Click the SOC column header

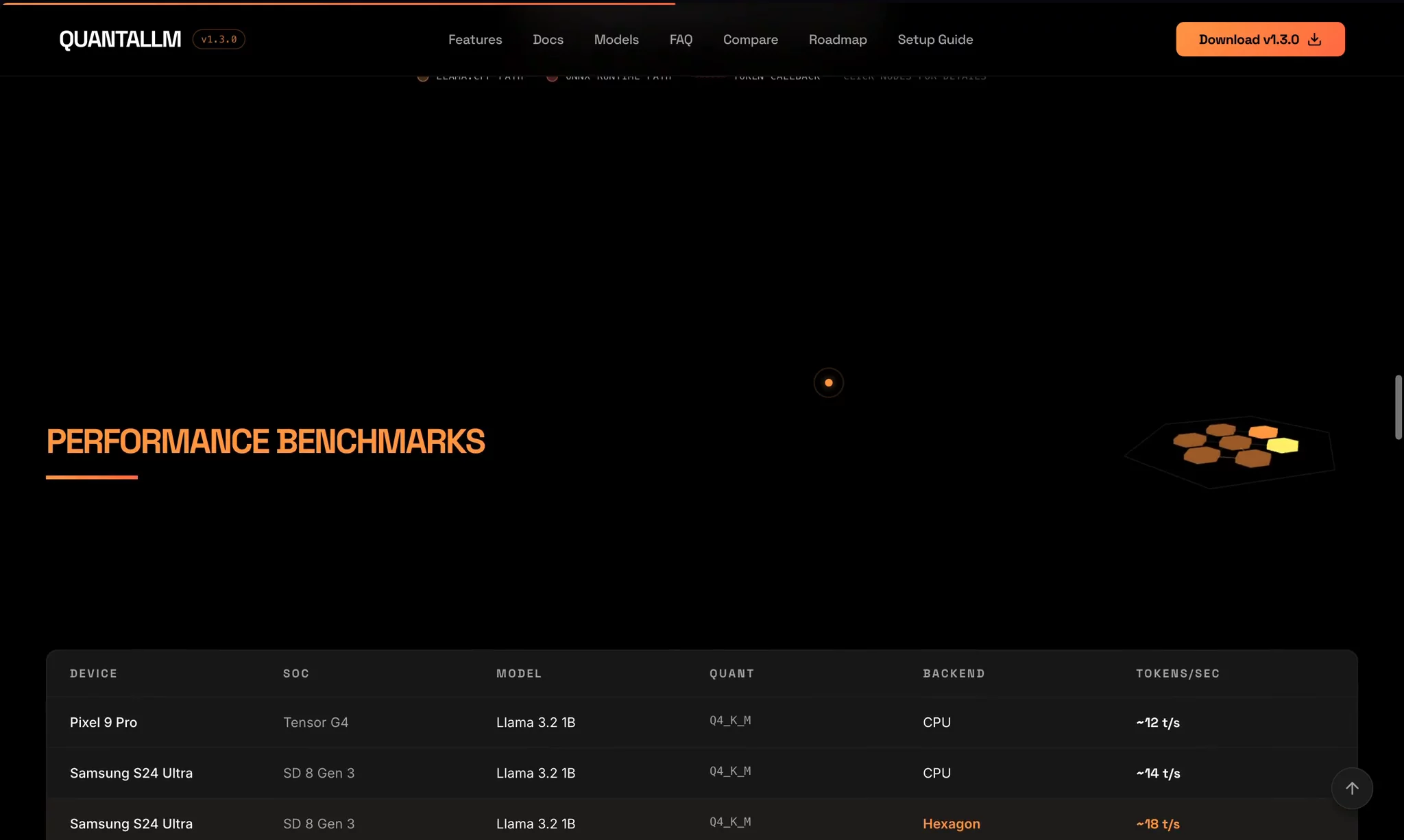coord(296,673)
